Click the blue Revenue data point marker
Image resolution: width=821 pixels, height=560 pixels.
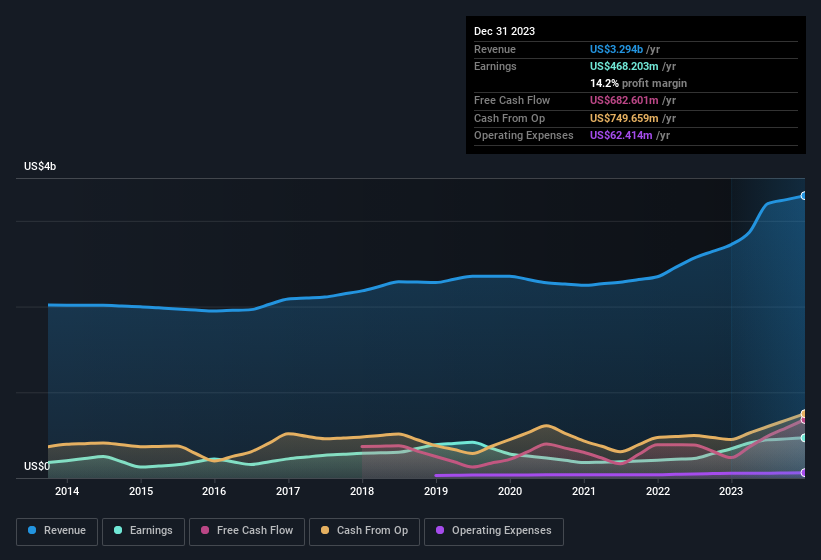tap(804, 196)
